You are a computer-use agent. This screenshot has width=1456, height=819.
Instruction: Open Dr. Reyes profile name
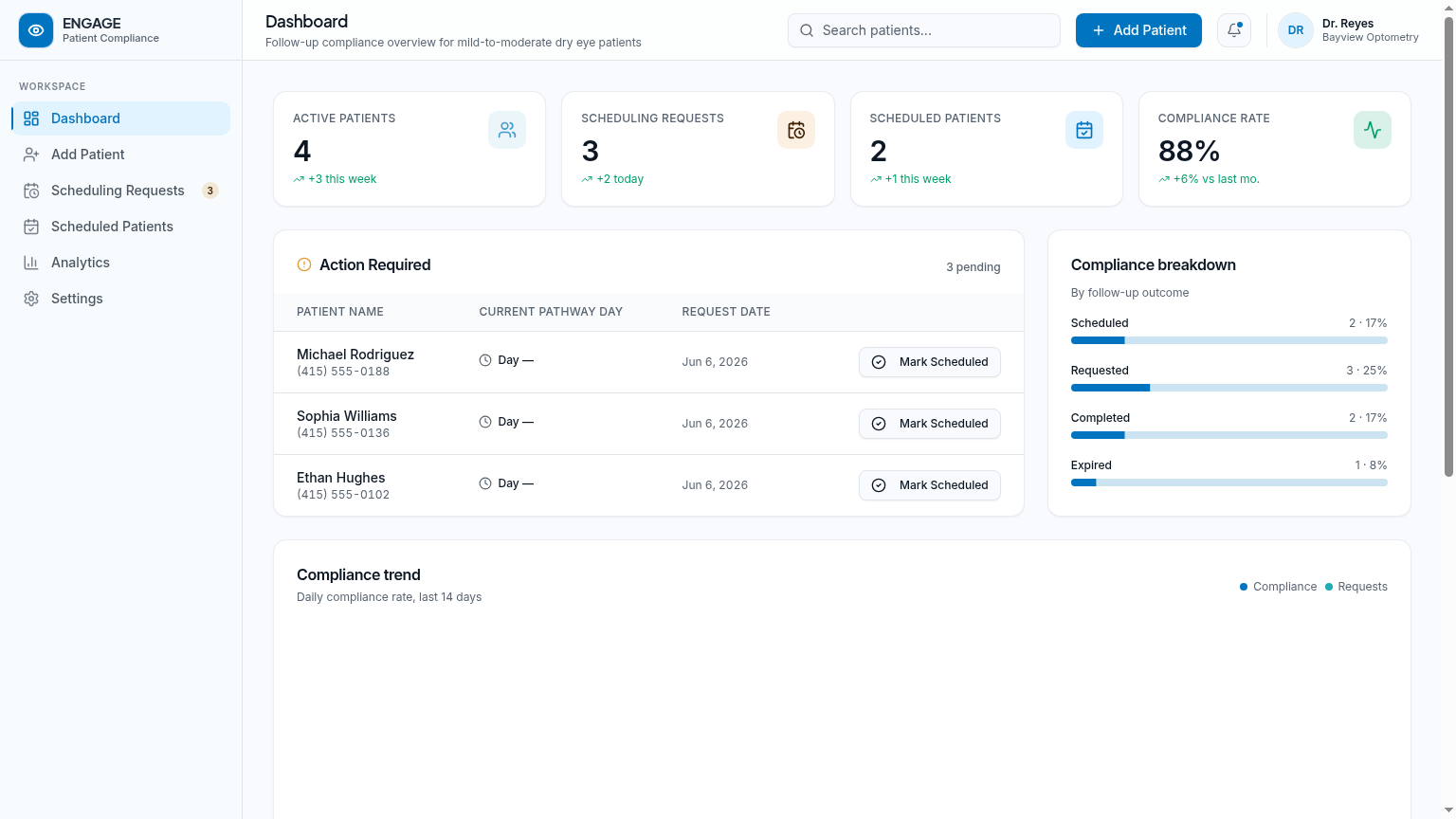[x=1348, y=24]
